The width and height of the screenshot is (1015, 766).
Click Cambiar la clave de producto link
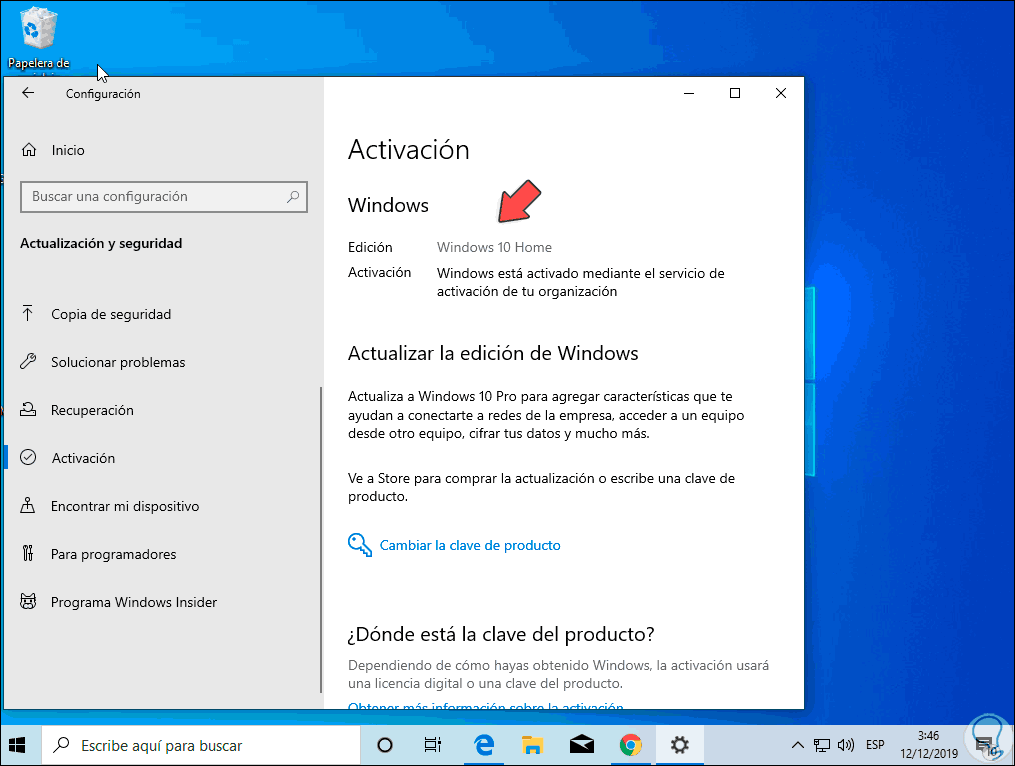pyautogui.click(x=470, y=545)
